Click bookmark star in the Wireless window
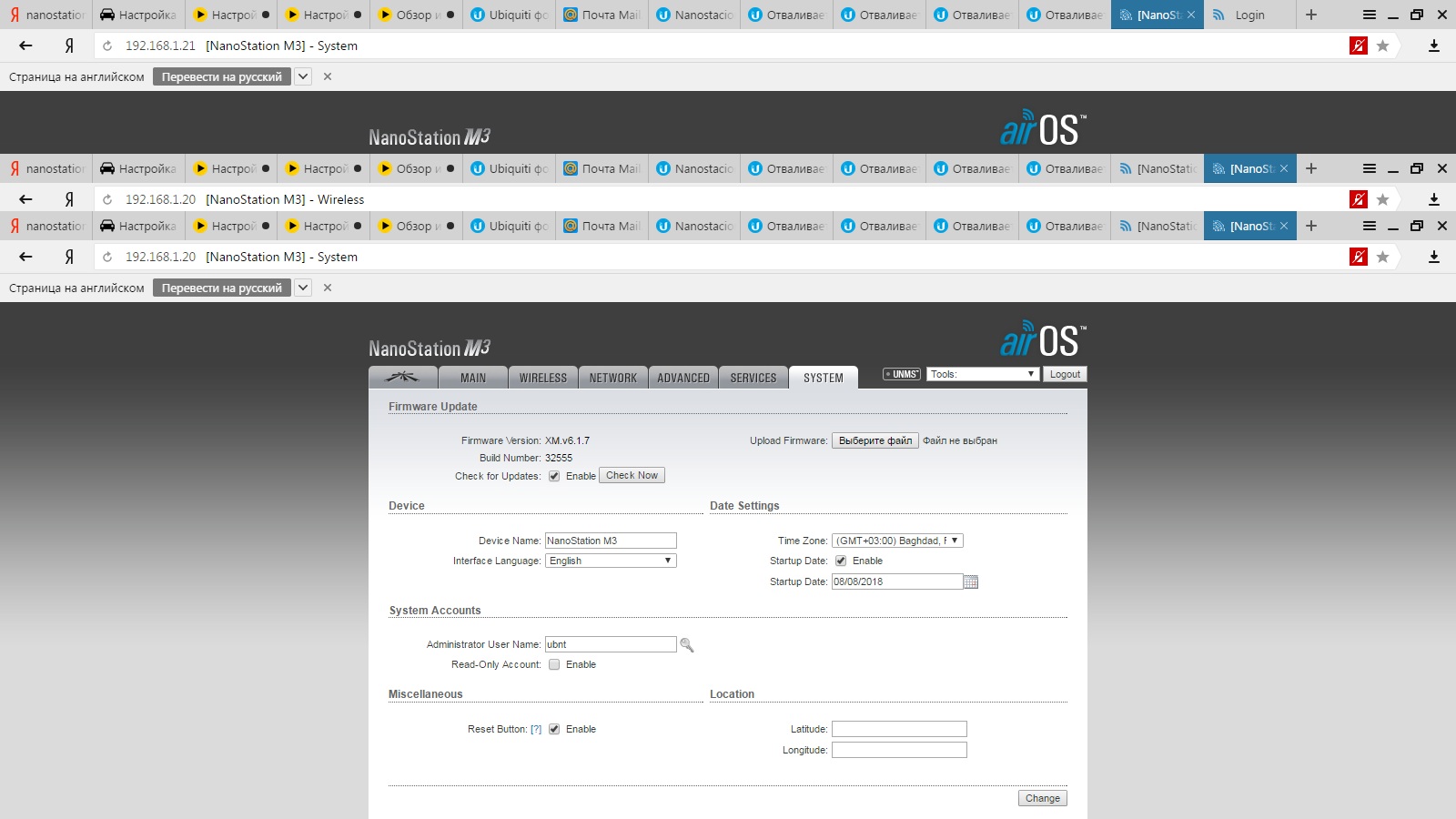This screenshot has height=819, width=1456. pos(1383,199)
